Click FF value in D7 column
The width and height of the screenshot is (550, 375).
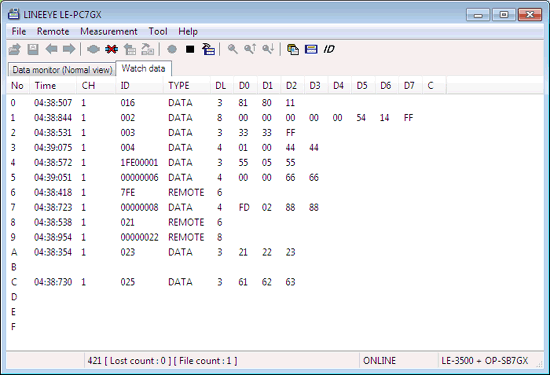click(408, 118)
